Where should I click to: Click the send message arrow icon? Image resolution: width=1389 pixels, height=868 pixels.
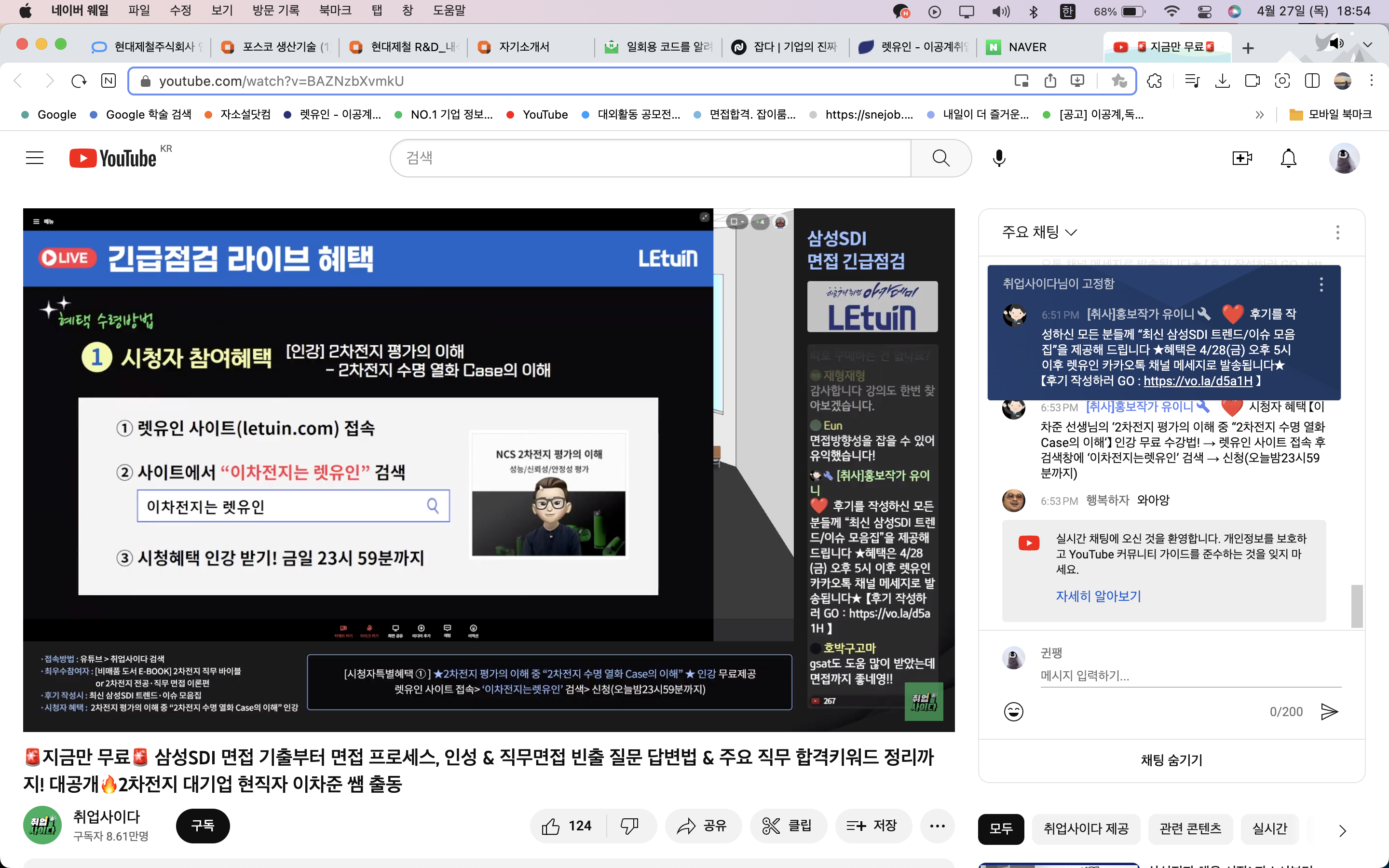tap(1329, 712)
